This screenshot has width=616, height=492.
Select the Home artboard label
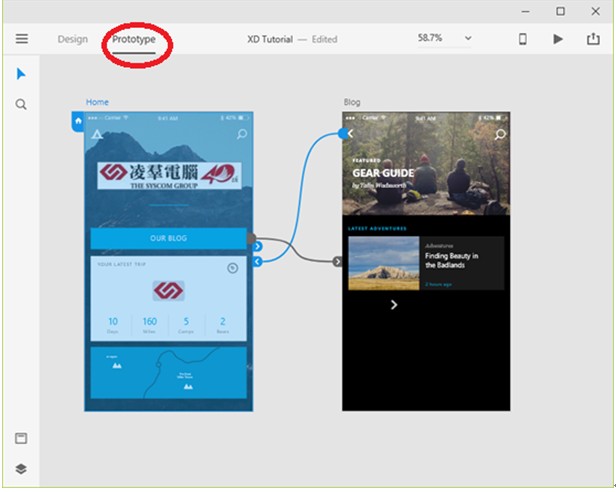pyautogui.click(x=97, y=102)
